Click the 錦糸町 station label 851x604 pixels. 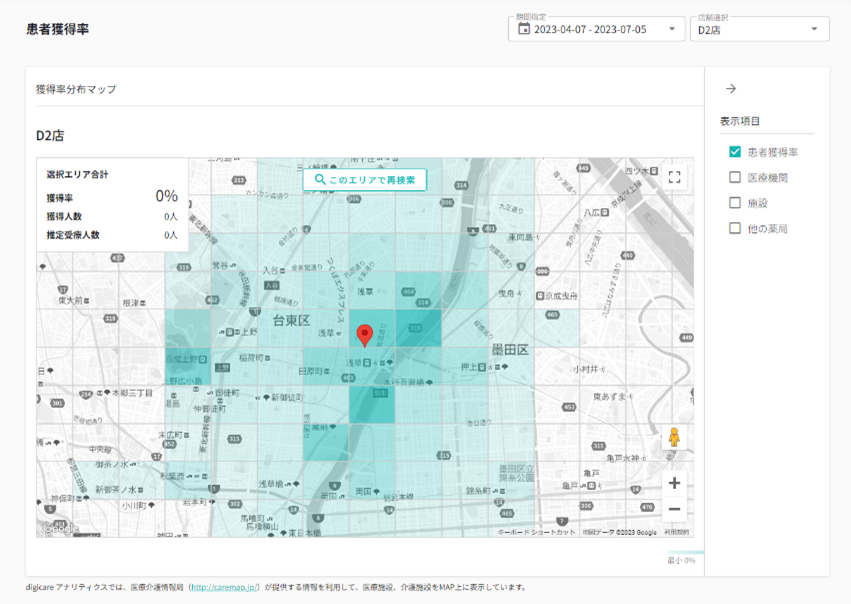[478, 491]
